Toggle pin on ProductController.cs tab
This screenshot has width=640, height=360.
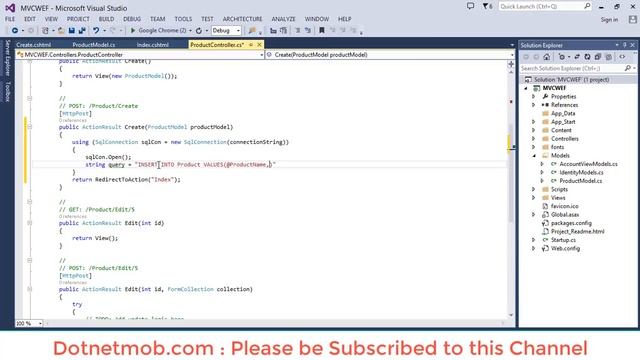click(x=251, y=44)
